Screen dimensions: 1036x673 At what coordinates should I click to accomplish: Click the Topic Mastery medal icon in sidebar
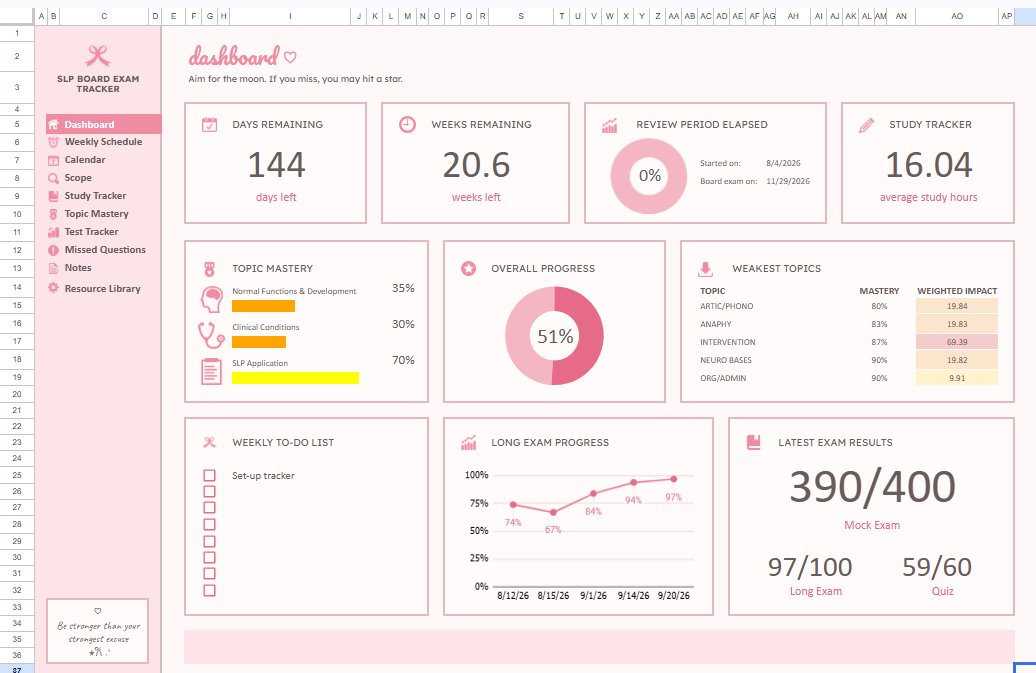[54, 214]
